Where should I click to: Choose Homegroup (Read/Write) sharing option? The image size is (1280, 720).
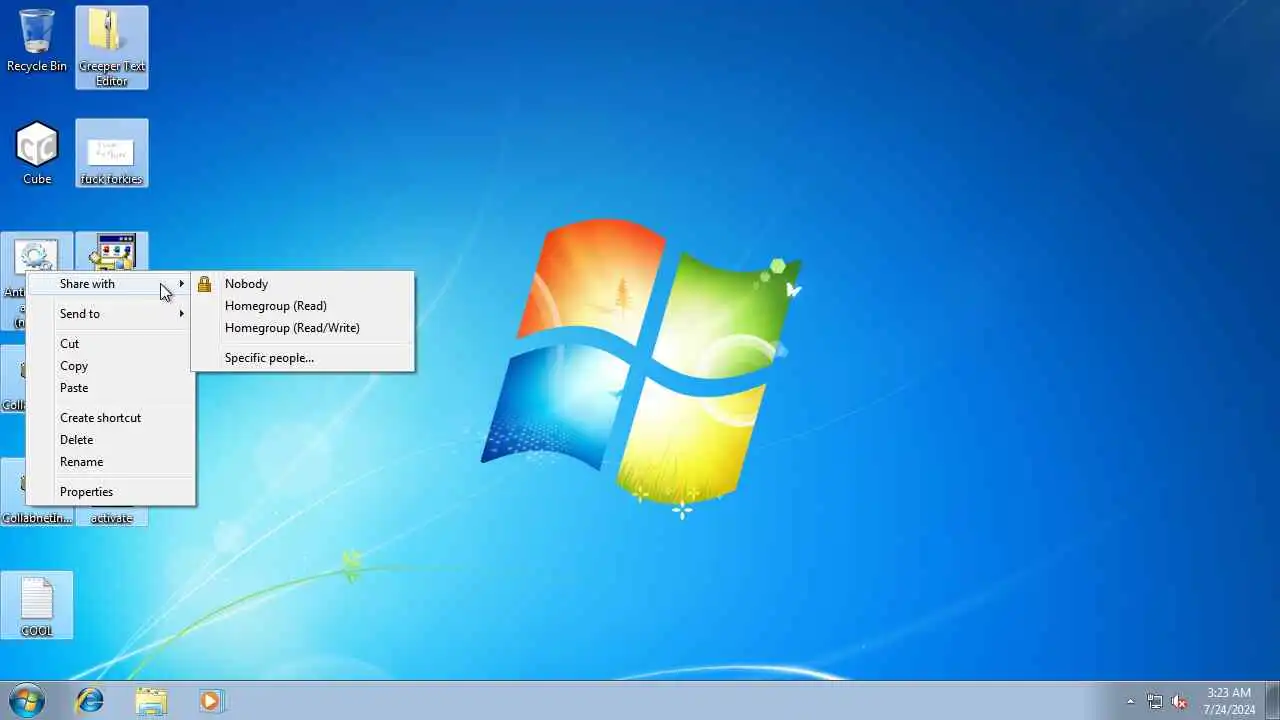tap(303, 328)
